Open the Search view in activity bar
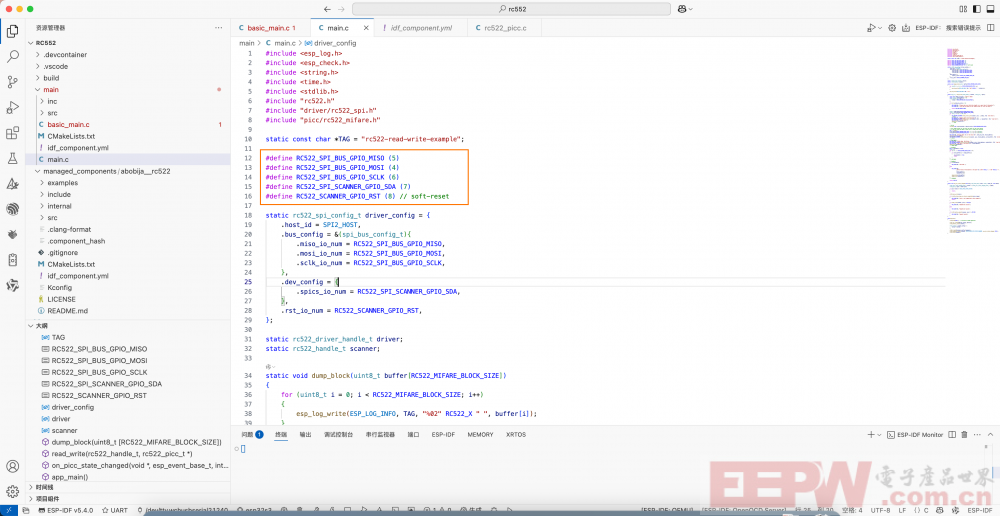Screen dimensions: 1000x516 (12, 56)
